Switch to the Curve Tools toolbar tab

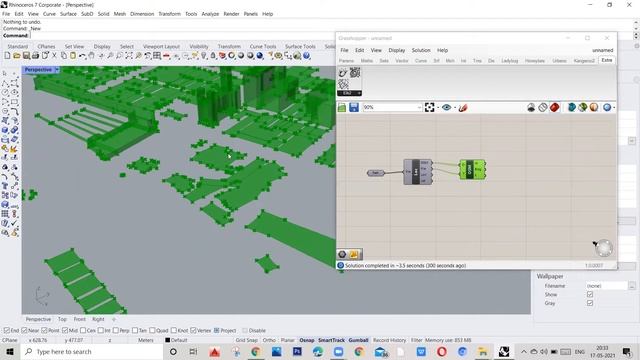point(263,47)
